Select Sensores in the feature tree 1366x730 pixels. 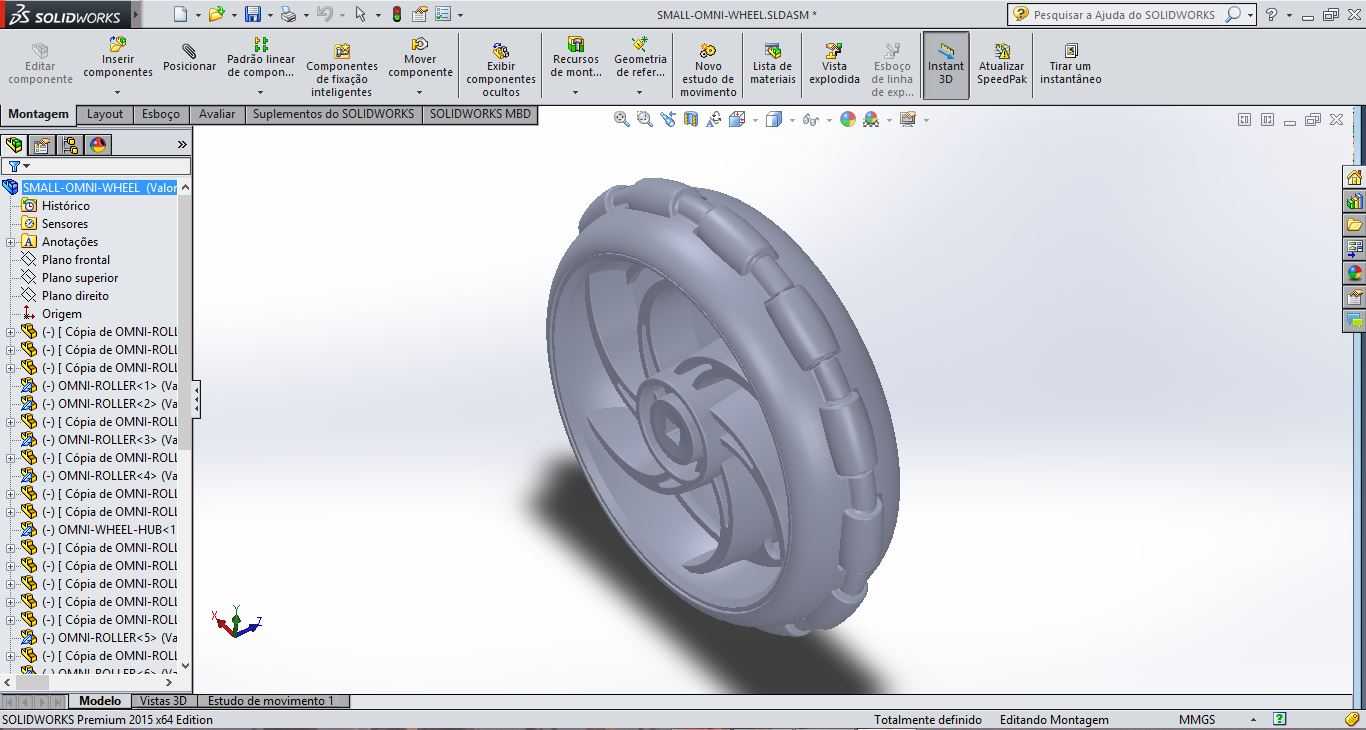tap(65, 224)
